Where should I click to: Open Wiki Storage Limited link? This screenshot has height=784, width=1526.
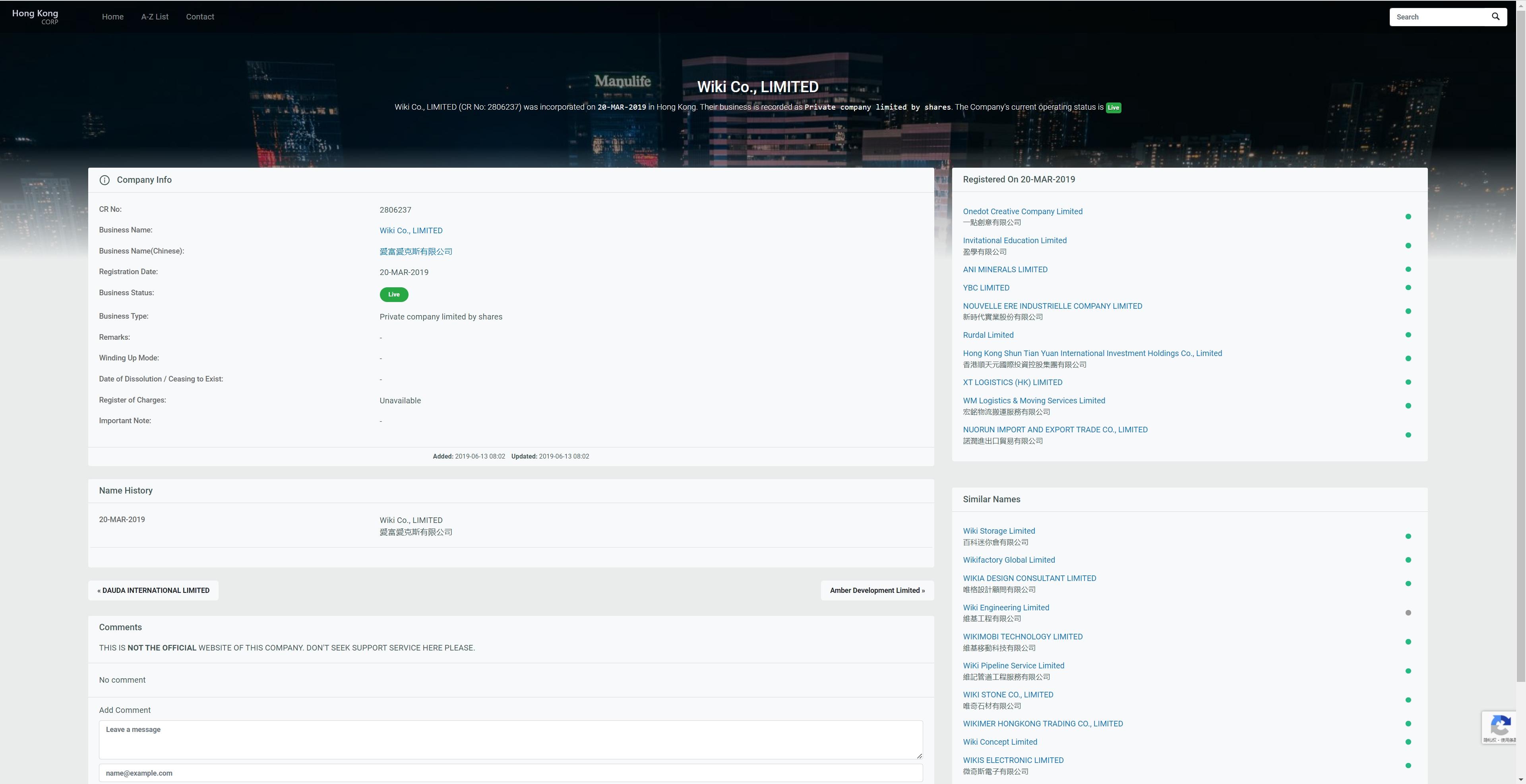(999, 531)
